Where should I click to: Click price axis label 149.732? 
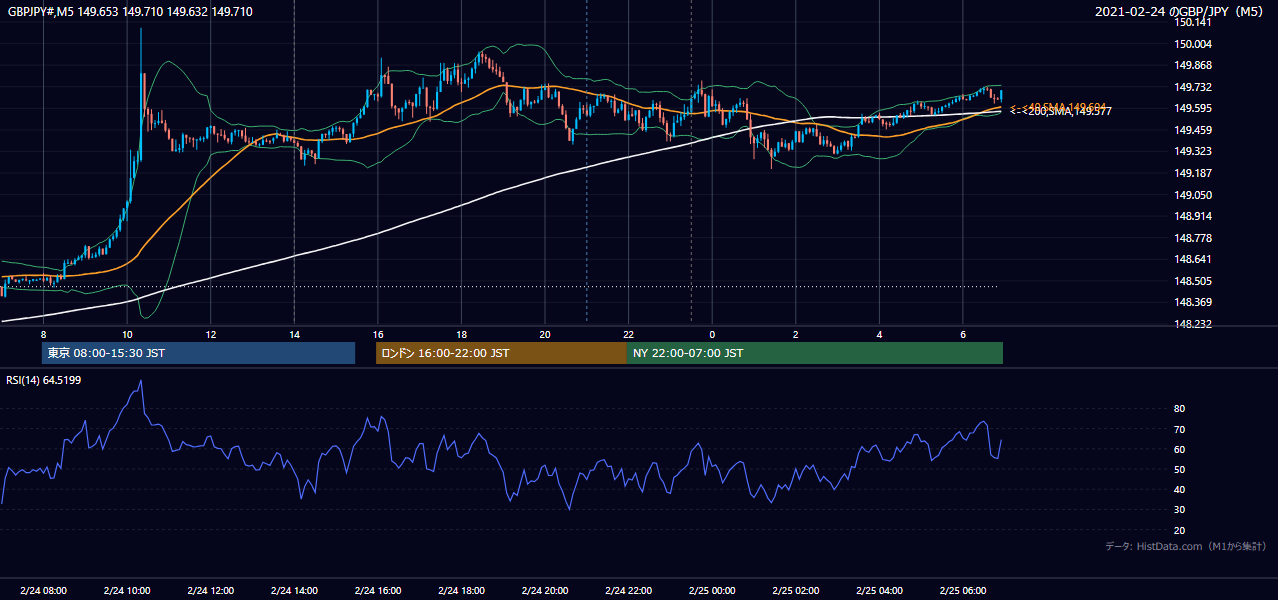pos(1193,87)
